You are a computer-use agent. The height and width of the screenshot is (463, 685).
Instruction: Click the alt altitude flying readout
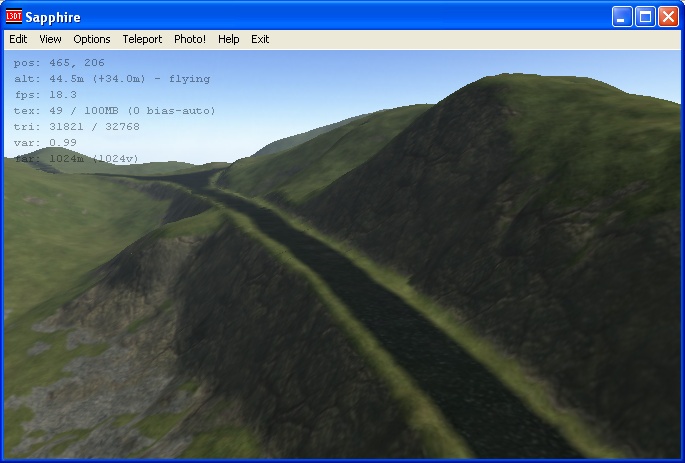click(112, 79)
